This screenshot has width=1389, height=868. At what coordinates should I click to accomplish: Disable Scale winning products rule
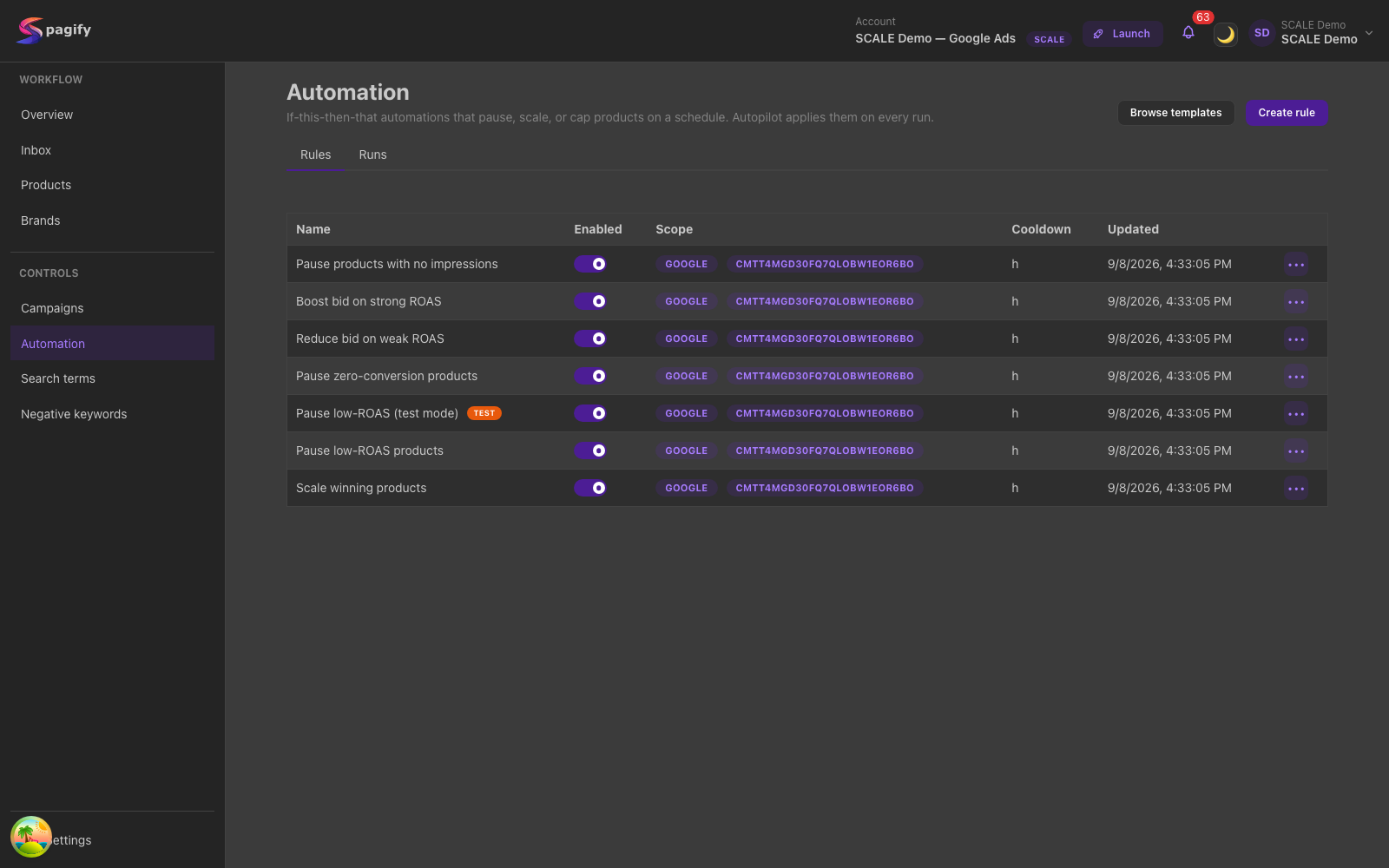tap(590, 488)
